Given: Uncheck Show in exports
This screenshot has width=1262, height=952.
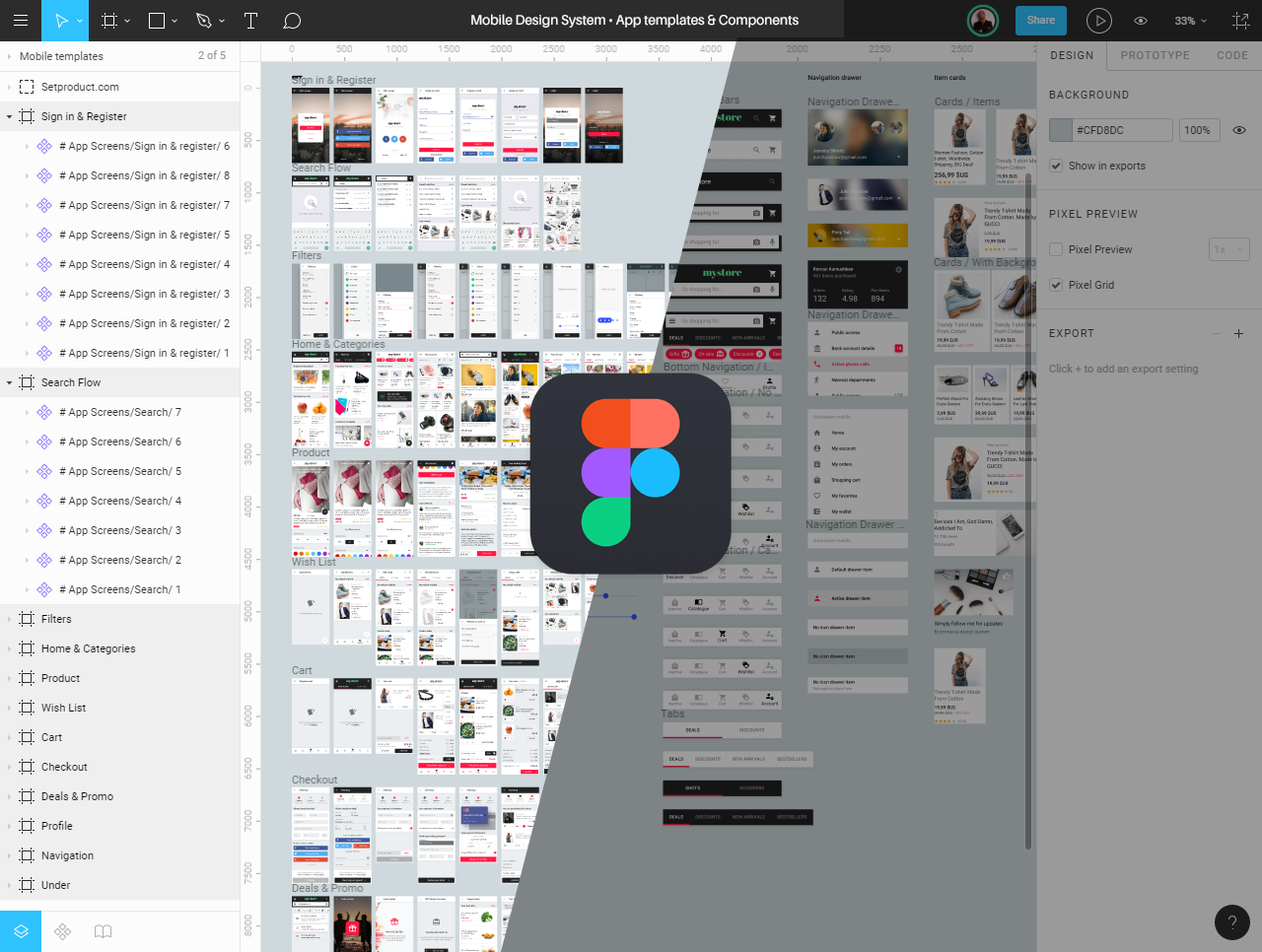Looking at the screenshot, I should click(x=1058, y=166).
